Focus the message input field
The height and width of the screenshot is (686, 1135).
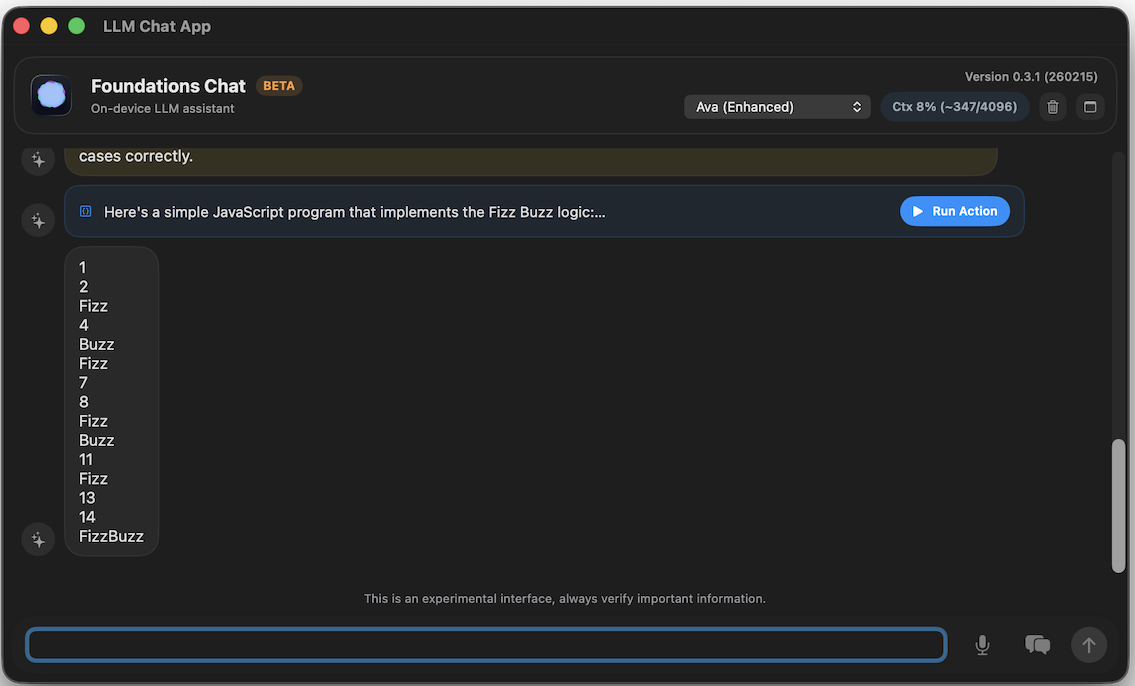click(x=486, y=644)
